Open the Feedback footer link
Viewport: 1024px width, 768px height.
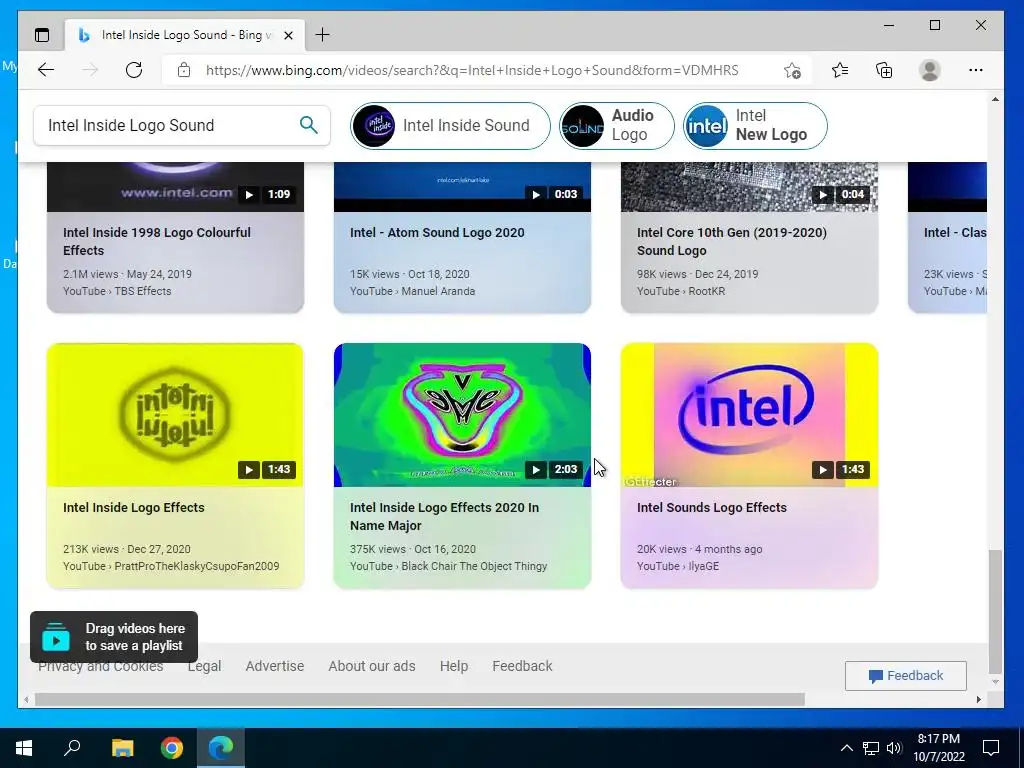522,666
